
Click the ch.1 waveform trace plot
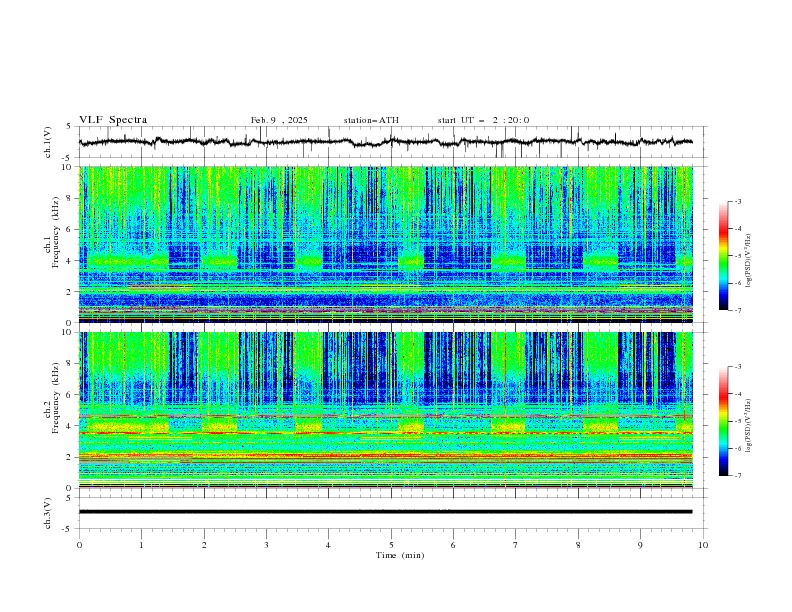click(386, 142)
